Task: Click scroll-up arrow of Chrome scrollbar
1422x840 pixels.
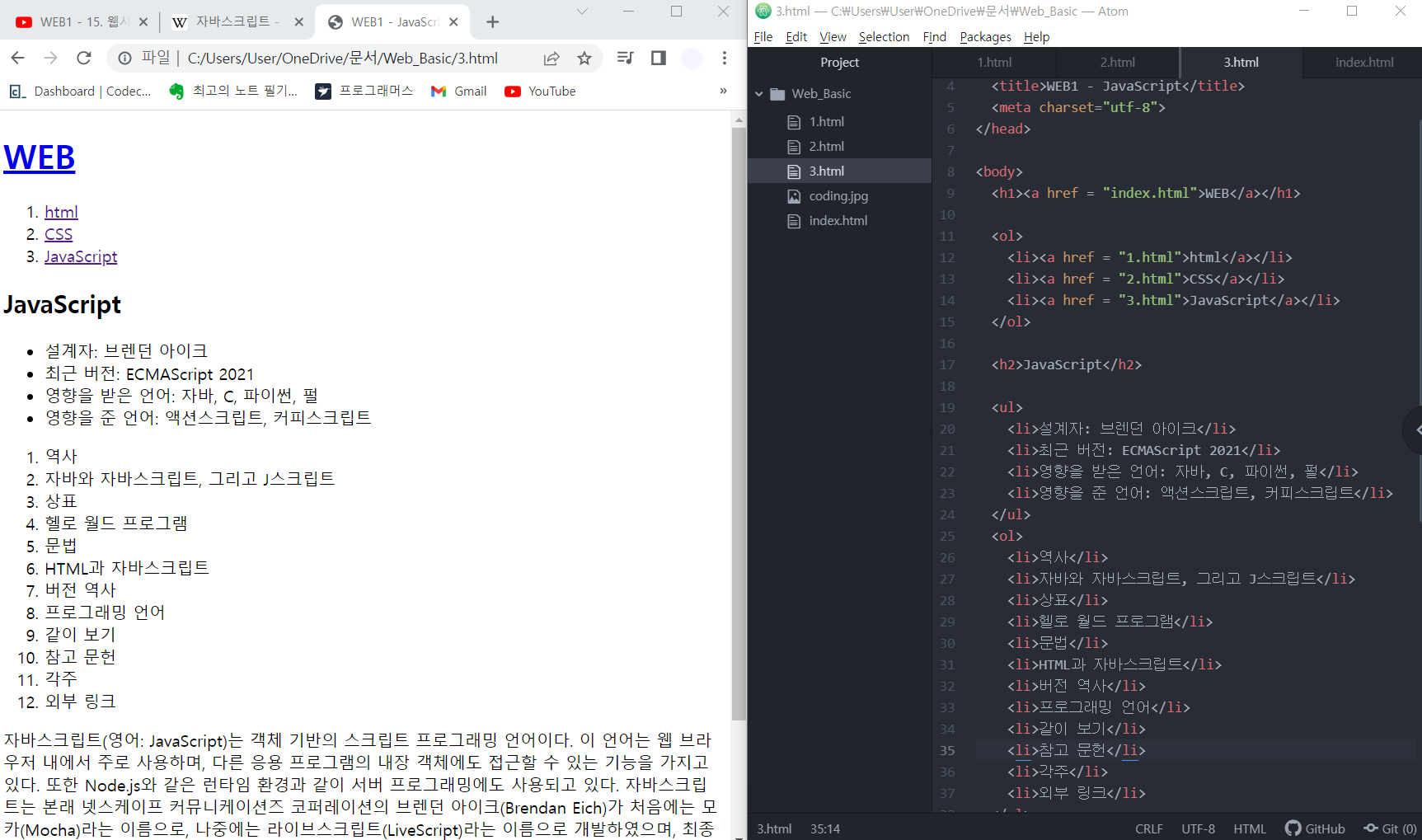Action: 739,120
